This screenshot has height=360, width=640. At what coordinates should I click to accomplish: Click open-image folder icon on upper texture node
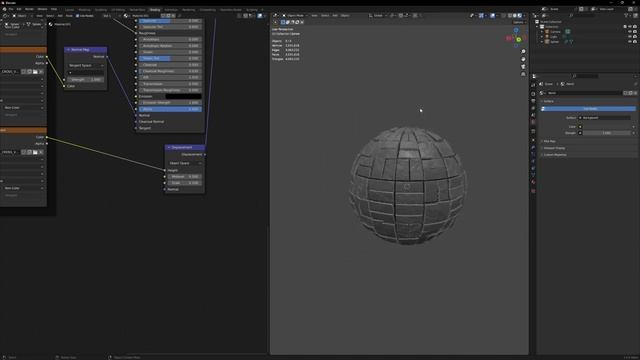(x=35, y=71)
